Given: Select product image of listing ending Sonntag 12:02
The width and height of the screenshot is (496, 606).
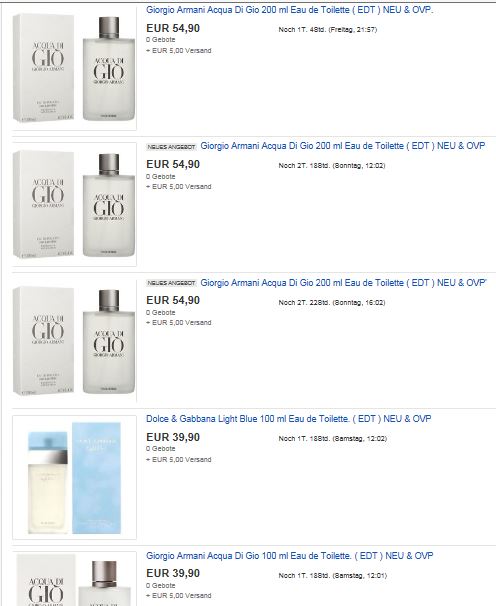Looking at the screenshot, I should (x=74, y=204).
